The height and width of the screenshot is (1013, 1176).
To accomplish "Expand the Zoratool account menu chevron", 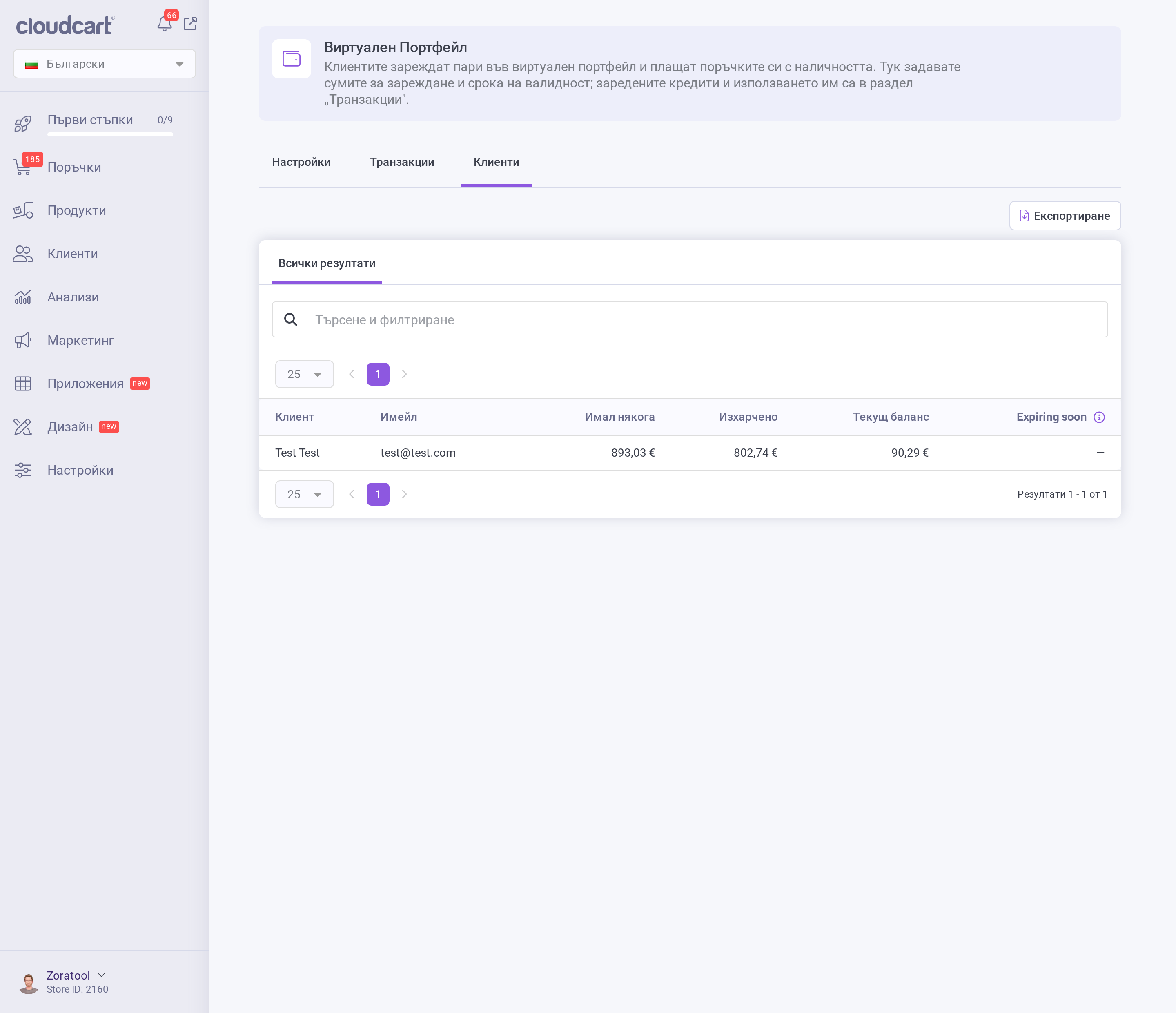I will [102, 975].
